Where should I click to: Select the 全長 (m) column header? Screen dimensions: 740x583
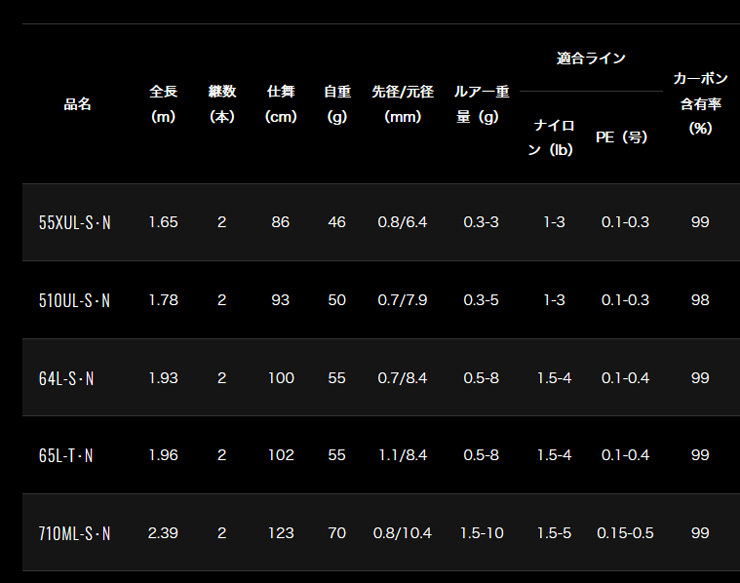pos(163,104)
